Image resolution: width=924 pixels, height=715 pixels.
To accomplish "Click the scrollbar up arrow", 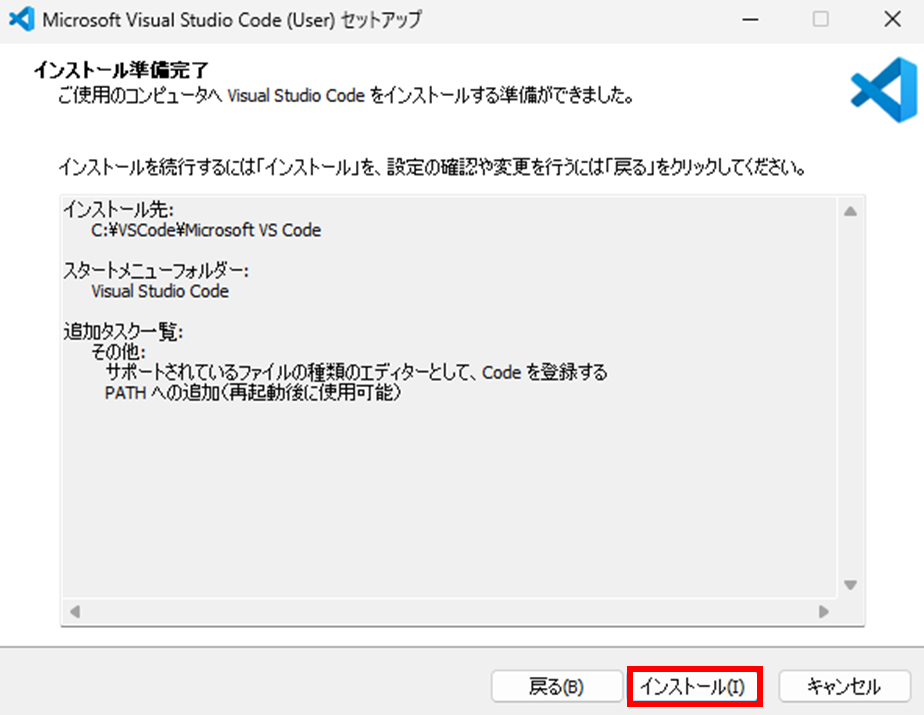I will 850,210.
